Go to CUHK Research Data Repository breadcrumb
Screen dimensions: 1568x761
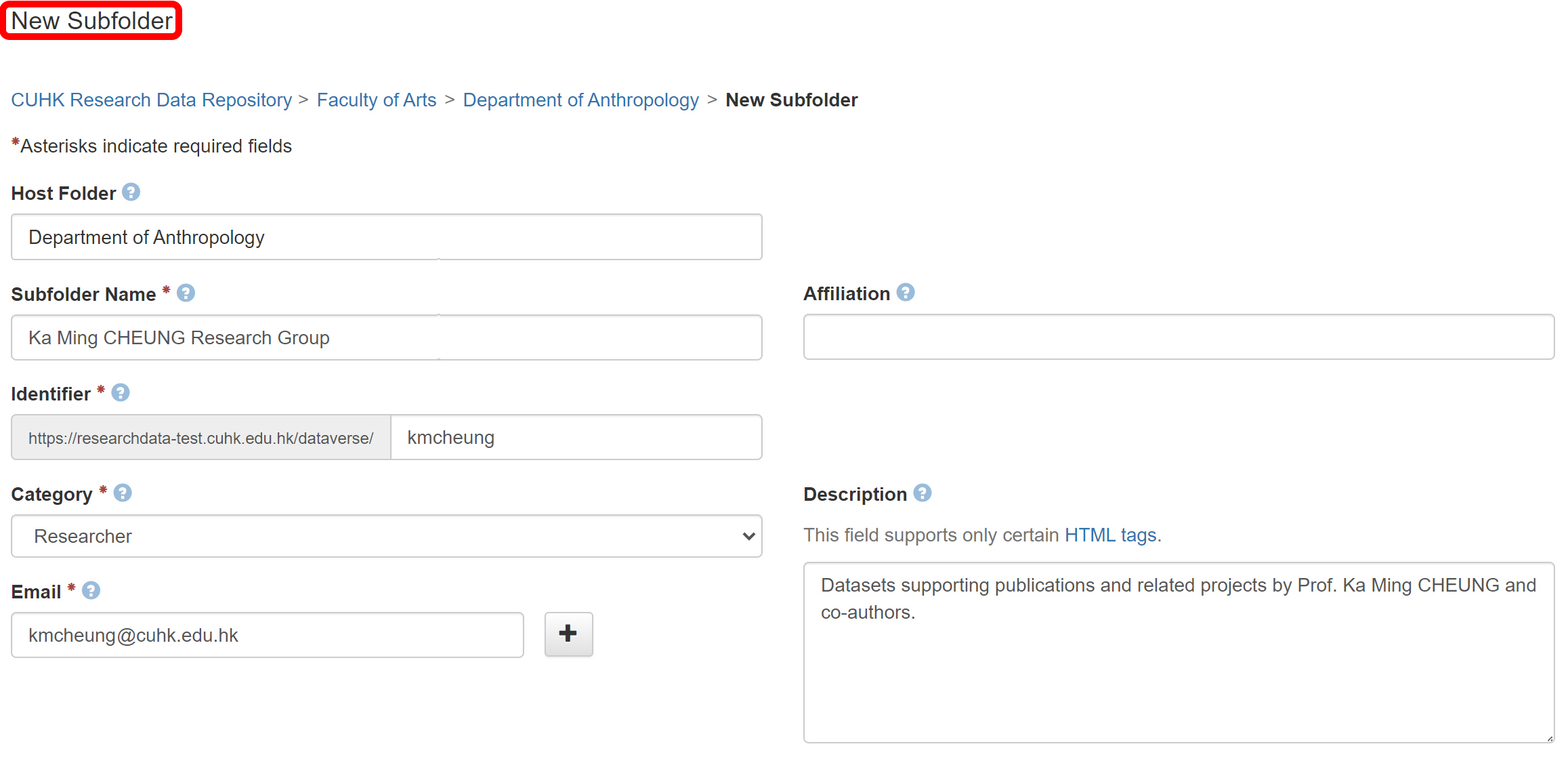coord(151,100)
